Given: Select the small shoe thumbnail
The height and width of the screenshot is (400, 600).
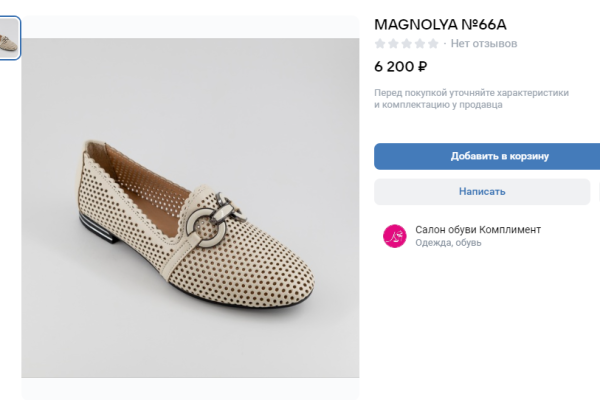Looking at the screenshot, I should click(9, 38).
